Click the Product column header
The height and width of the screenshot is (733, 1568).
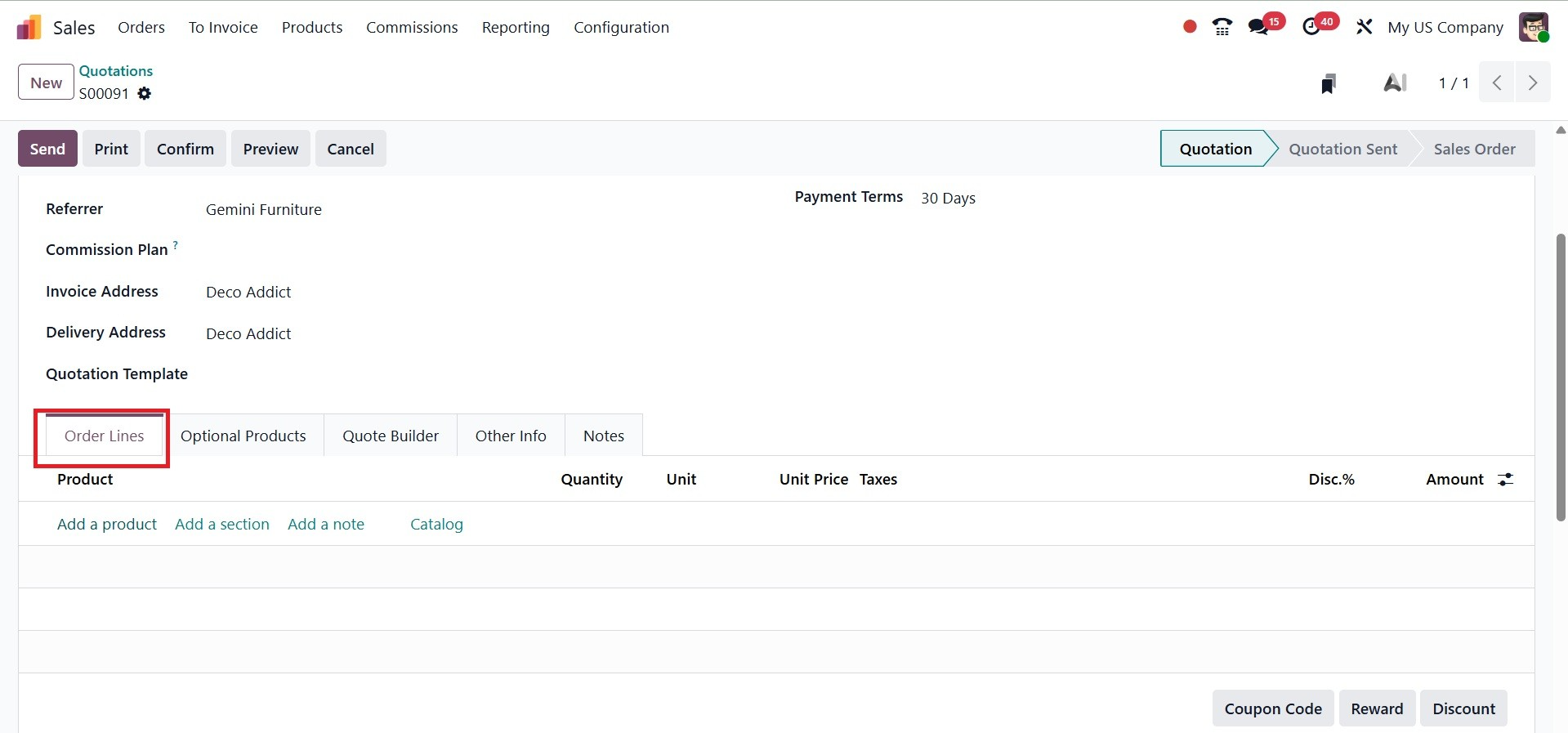[x=85, y=480]
